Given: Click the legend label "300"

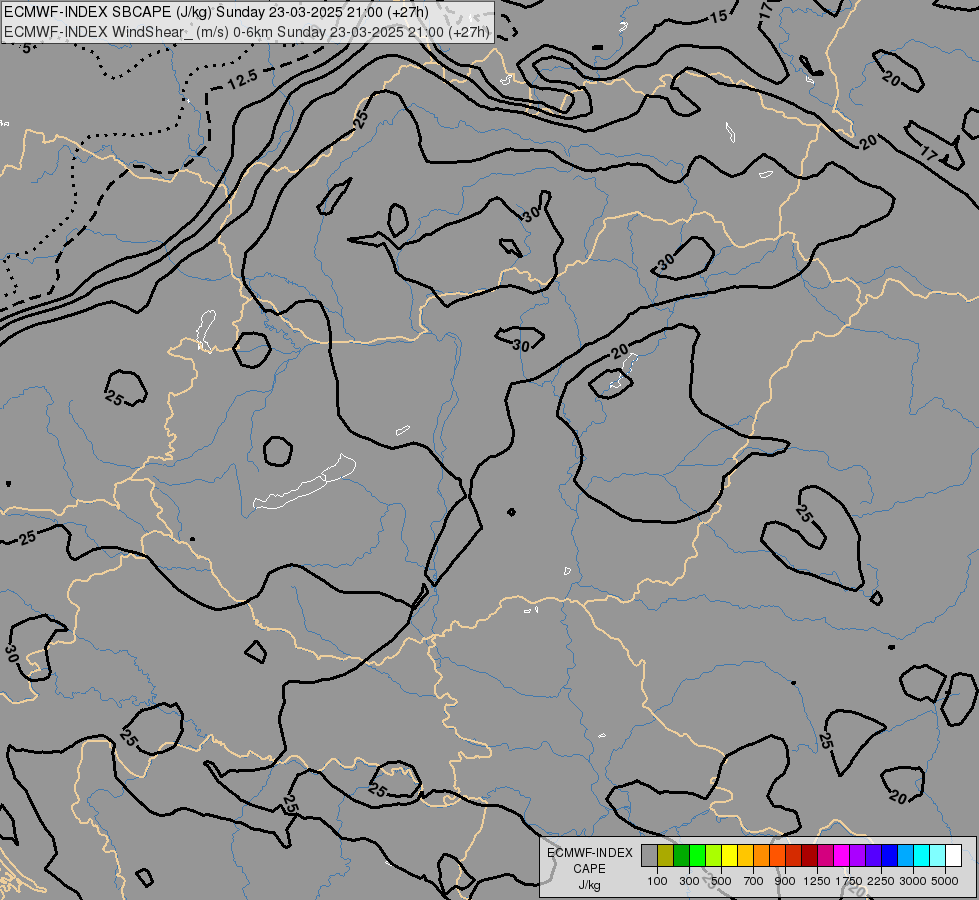Looking at the screenshot, I should click(689, 881).
